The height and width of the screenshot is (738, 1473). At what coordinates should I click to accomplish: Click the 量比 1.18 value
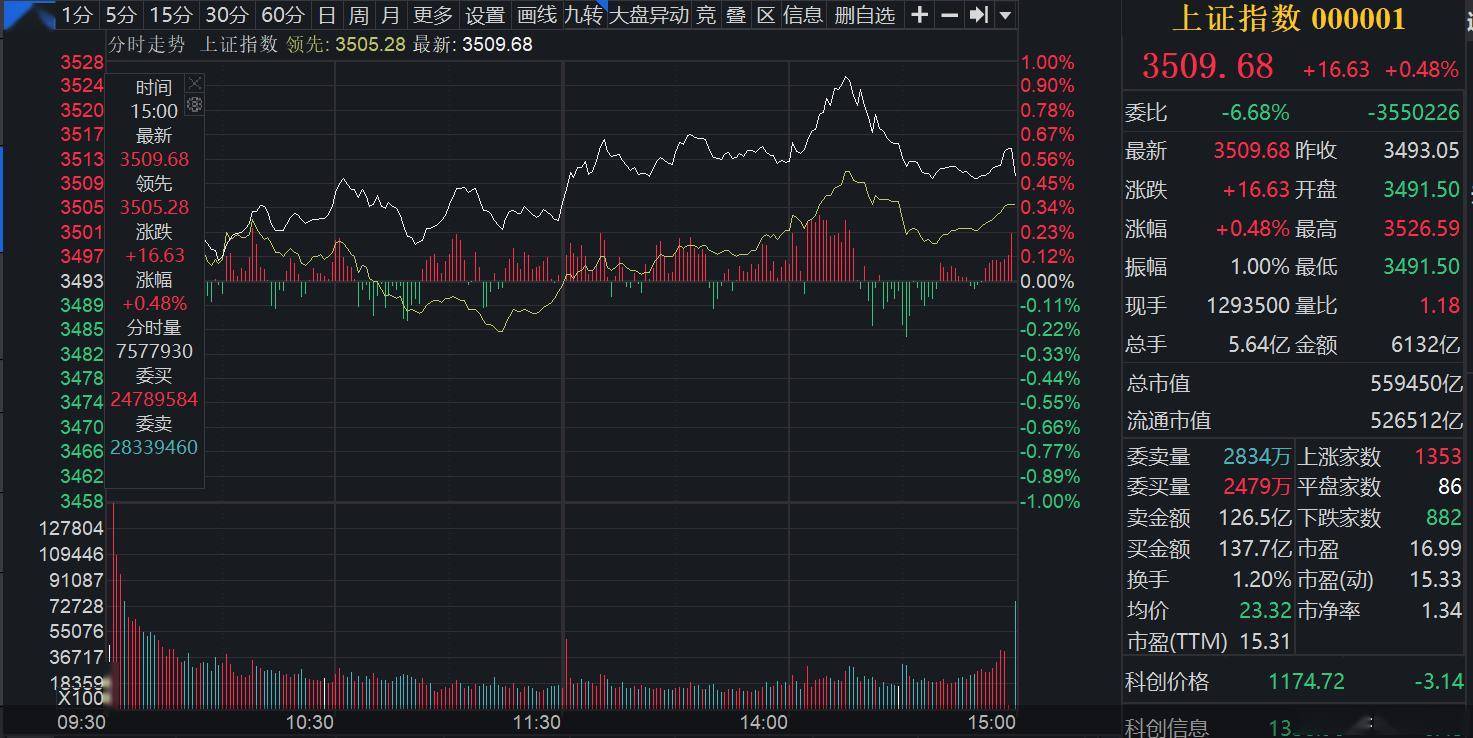[1440, 306]
